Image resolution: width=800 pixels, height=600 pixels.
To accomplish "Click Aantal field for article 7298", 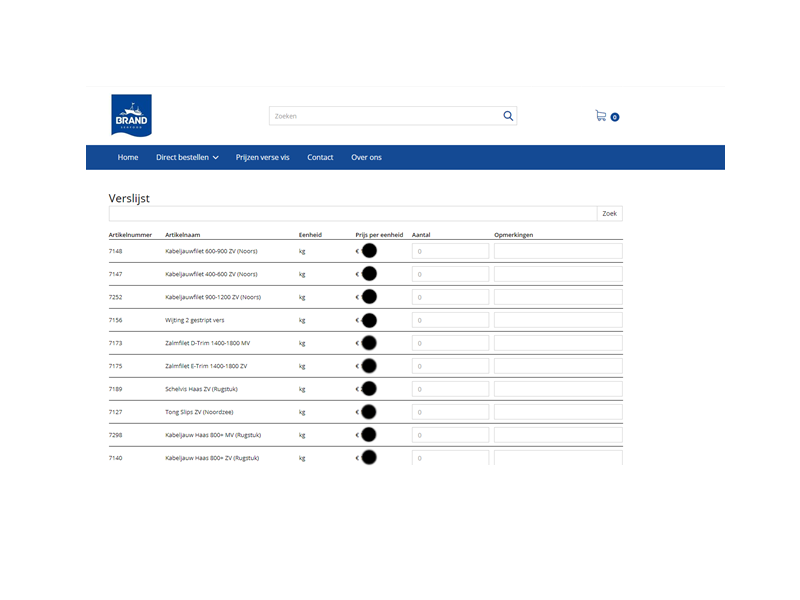I will pos(451,435).
